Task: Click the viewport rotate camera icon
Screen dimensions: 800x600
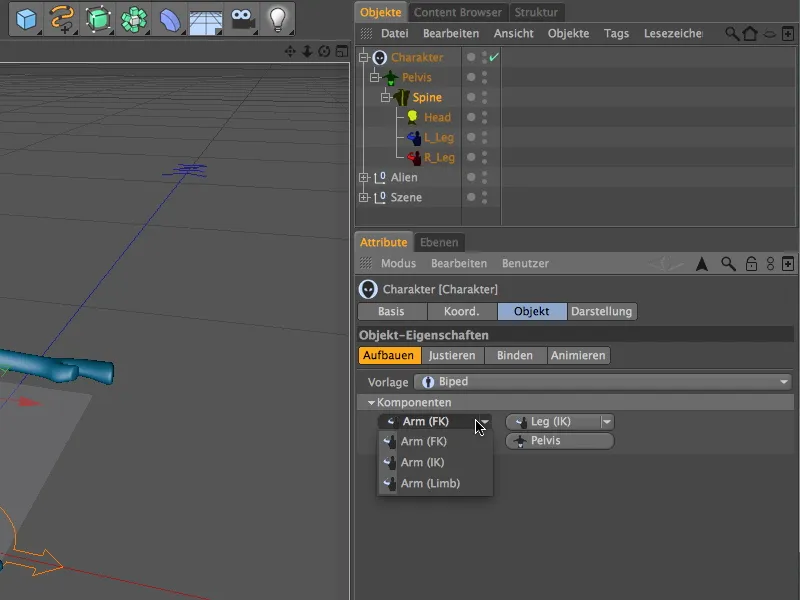Action: click(324, 51)
